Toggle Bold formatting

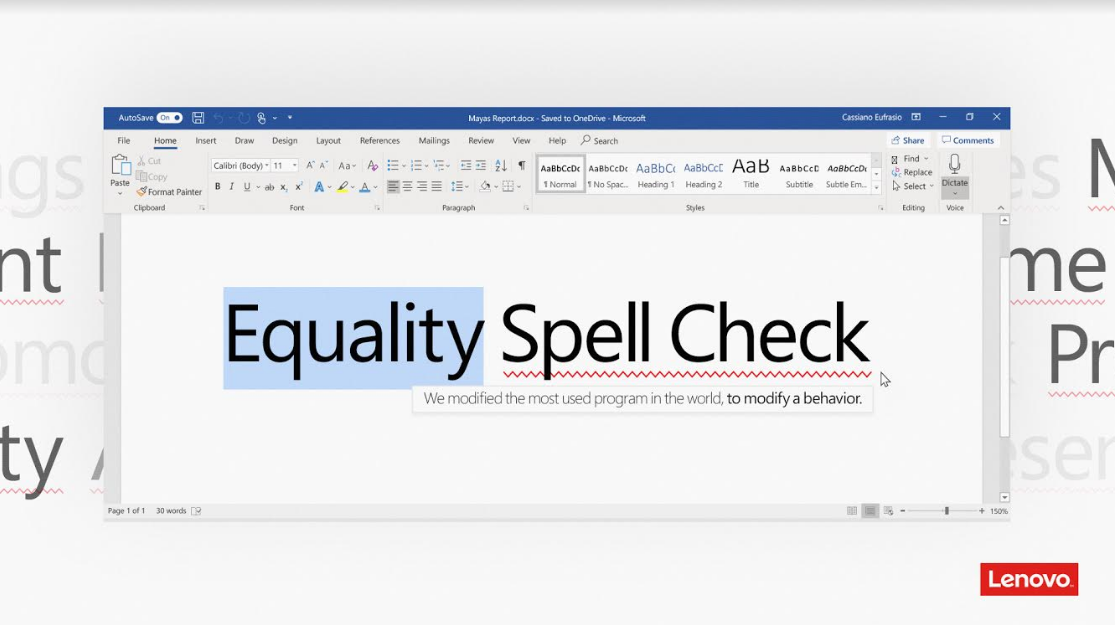217,187
